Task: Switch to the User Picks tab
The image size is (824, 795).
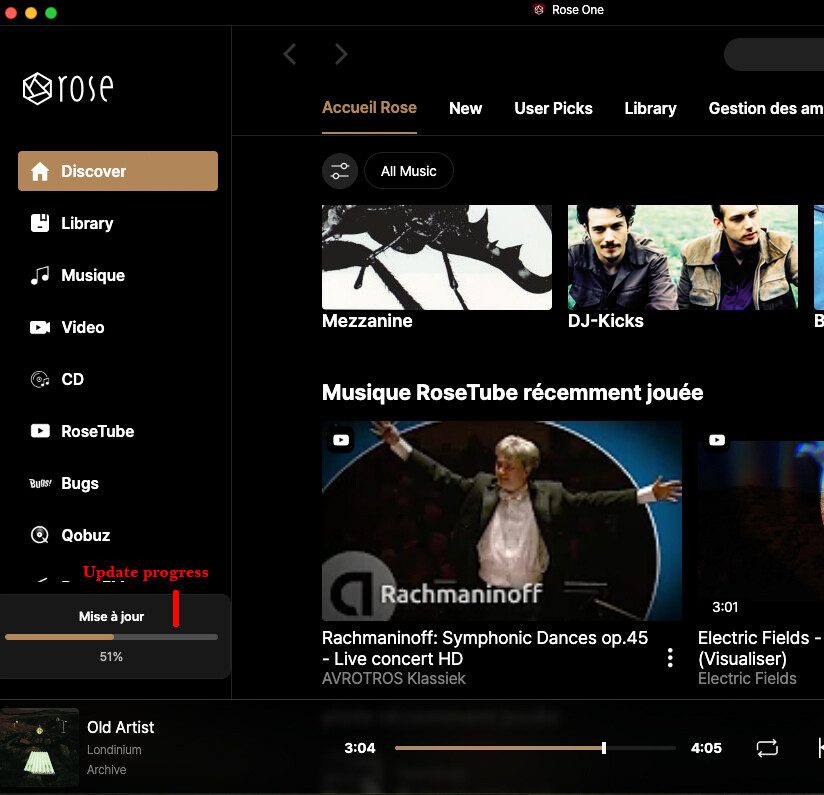Action: click(553, 108)
